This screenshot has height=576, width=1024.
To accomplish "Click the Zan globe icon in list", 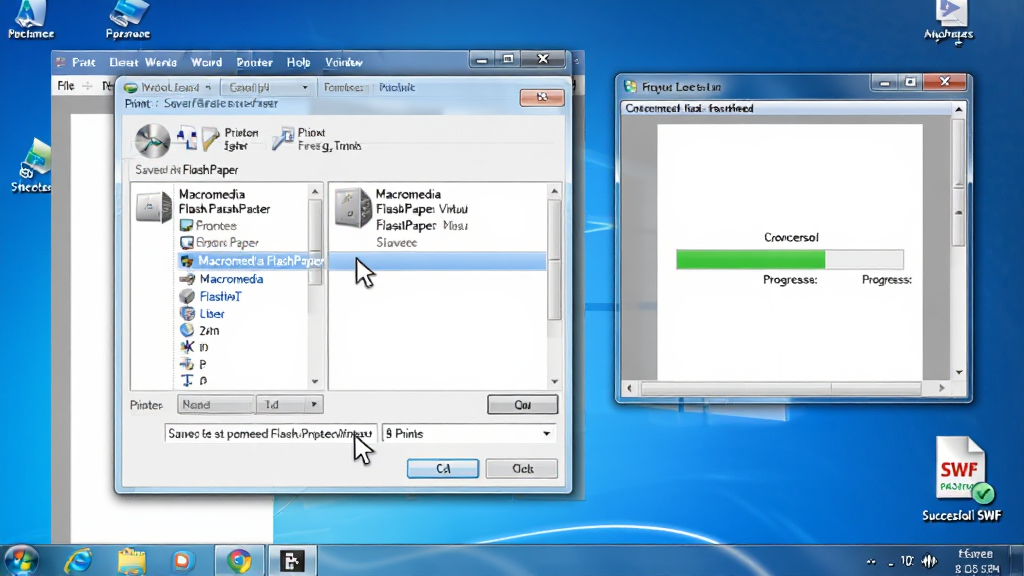I will pos(187,330).
